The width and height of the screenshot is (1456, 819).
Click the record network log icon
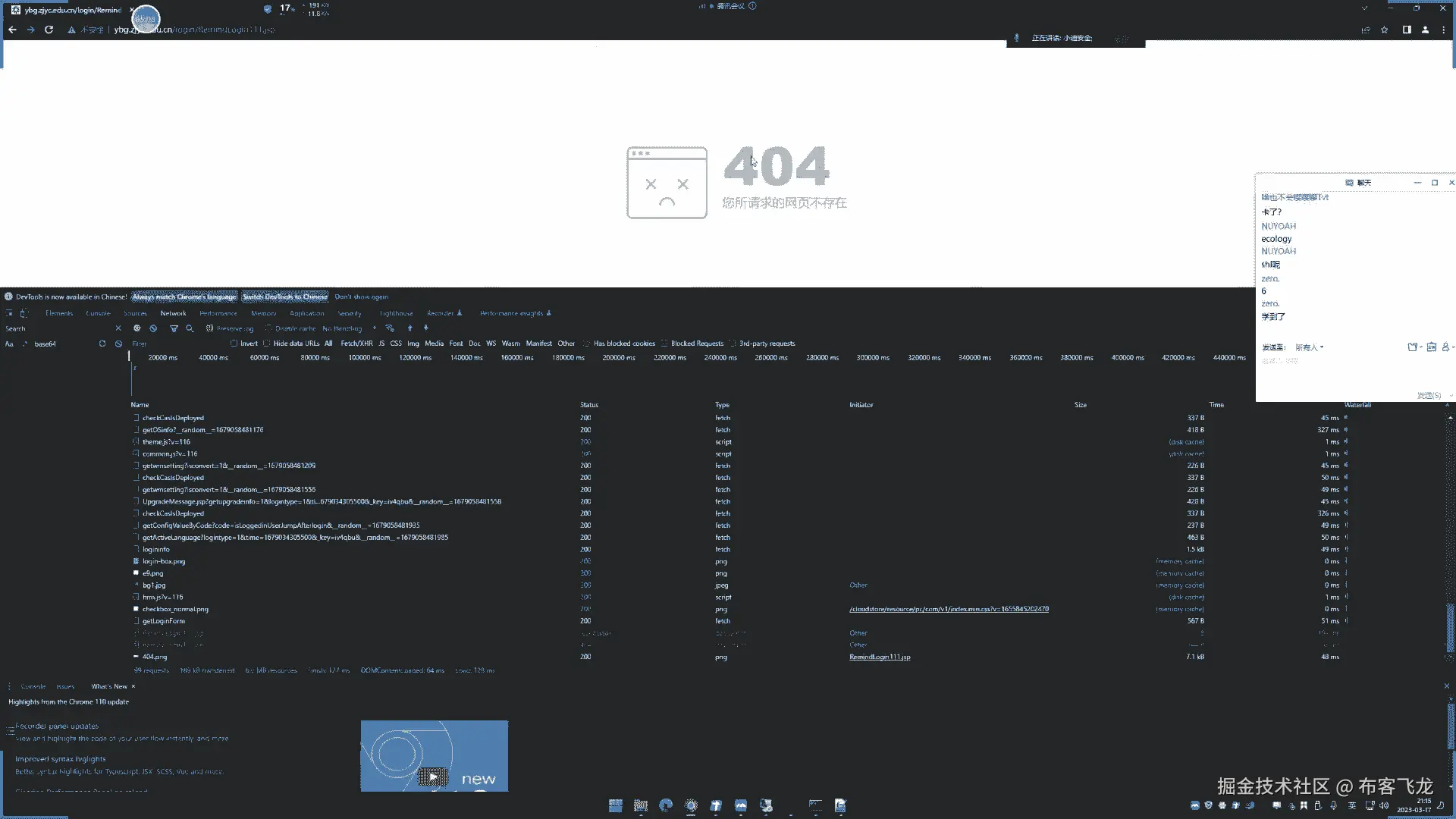pos(136,328)
